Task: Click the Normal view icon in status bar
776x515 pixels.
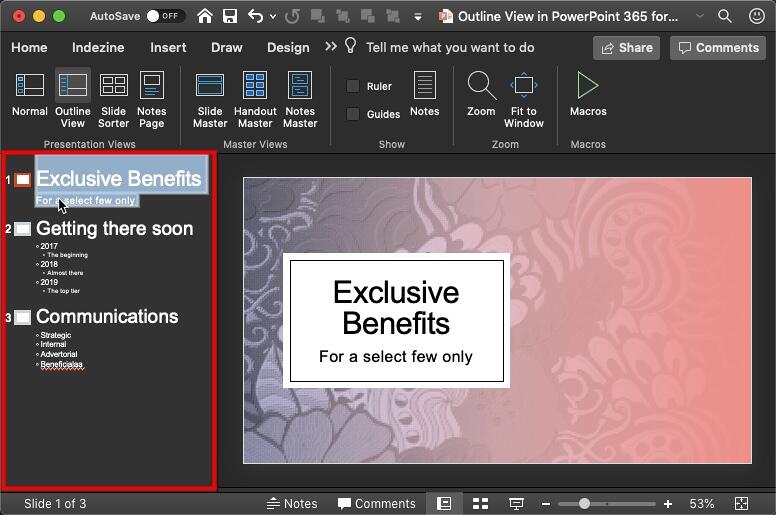Action: point(444,504)
